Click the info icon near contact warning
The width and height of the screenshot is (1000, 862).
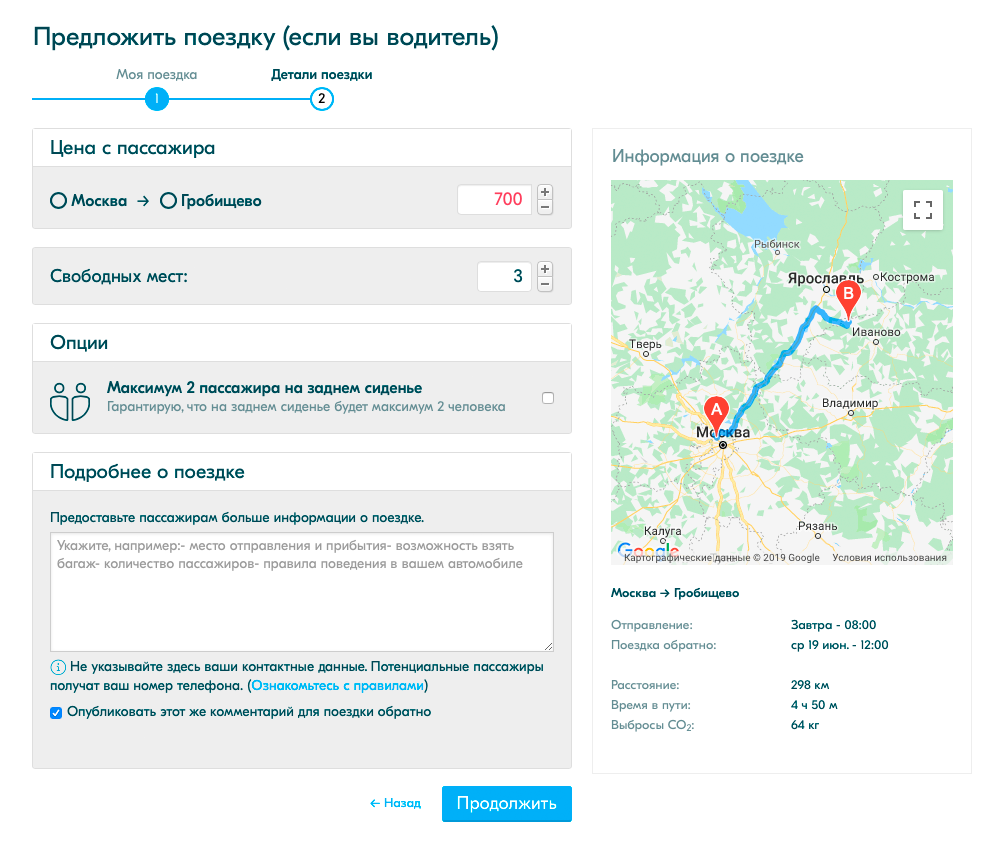point(57,668)
